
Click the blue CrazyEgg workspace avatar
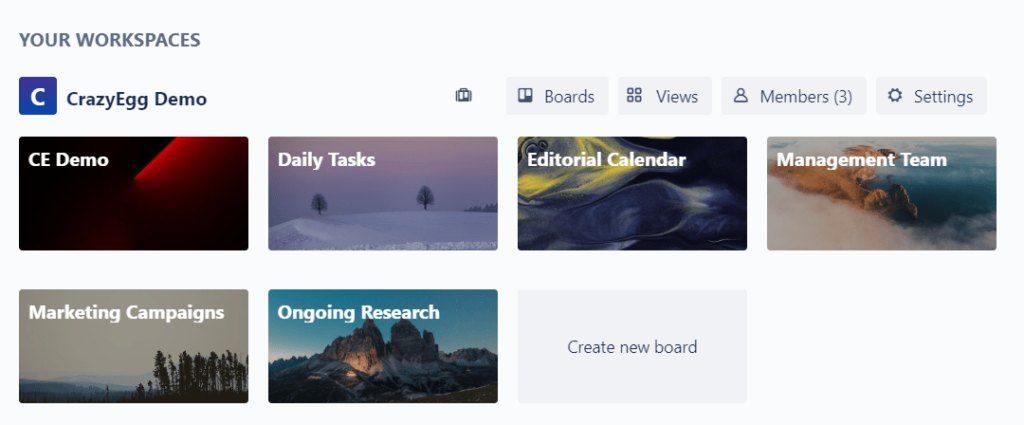pyautogui.click(x=38, y=96)
